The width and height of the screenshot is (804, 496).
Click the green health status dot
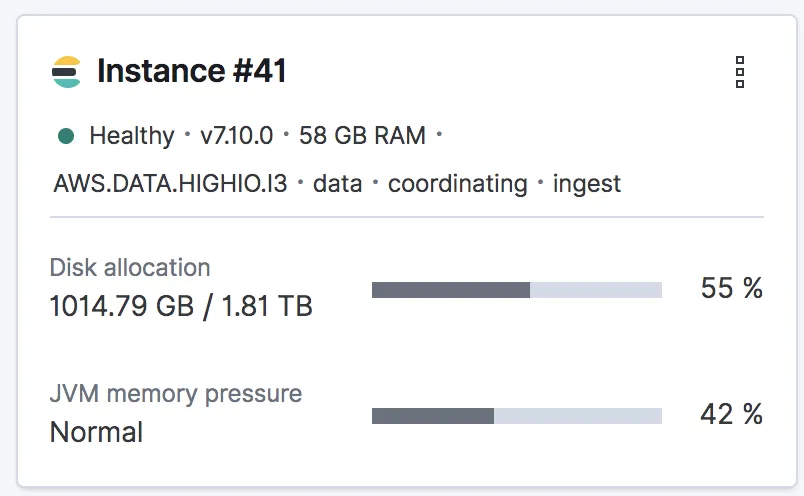coord(66,136)
